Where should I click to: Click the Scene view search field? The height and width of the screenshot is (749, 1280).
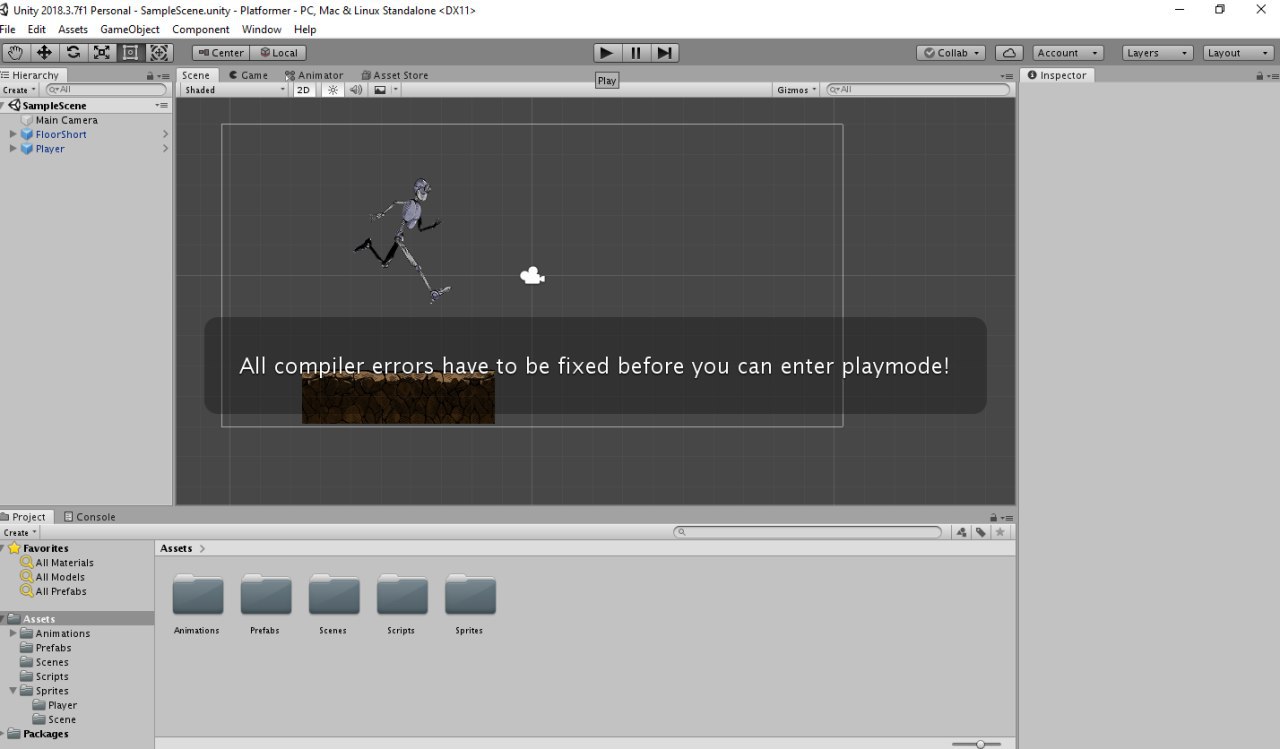[918, 90]
